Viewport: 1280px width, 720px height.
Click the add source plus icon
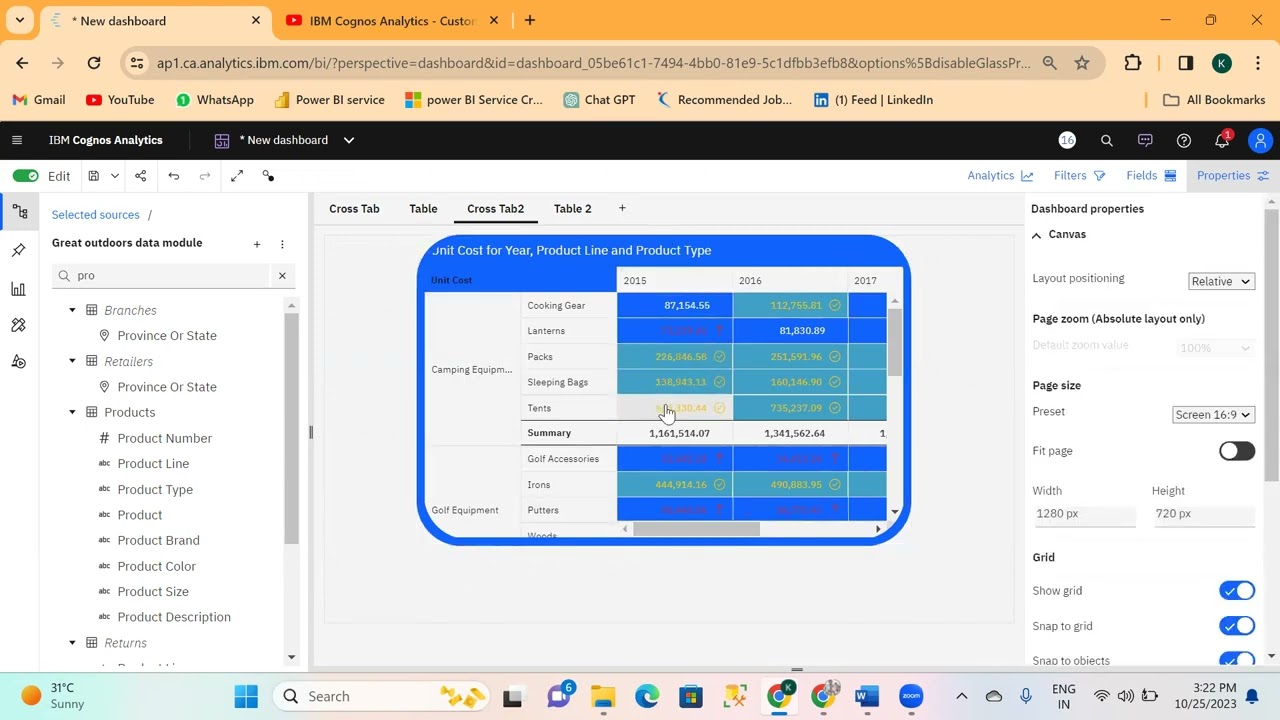[257, 244]
